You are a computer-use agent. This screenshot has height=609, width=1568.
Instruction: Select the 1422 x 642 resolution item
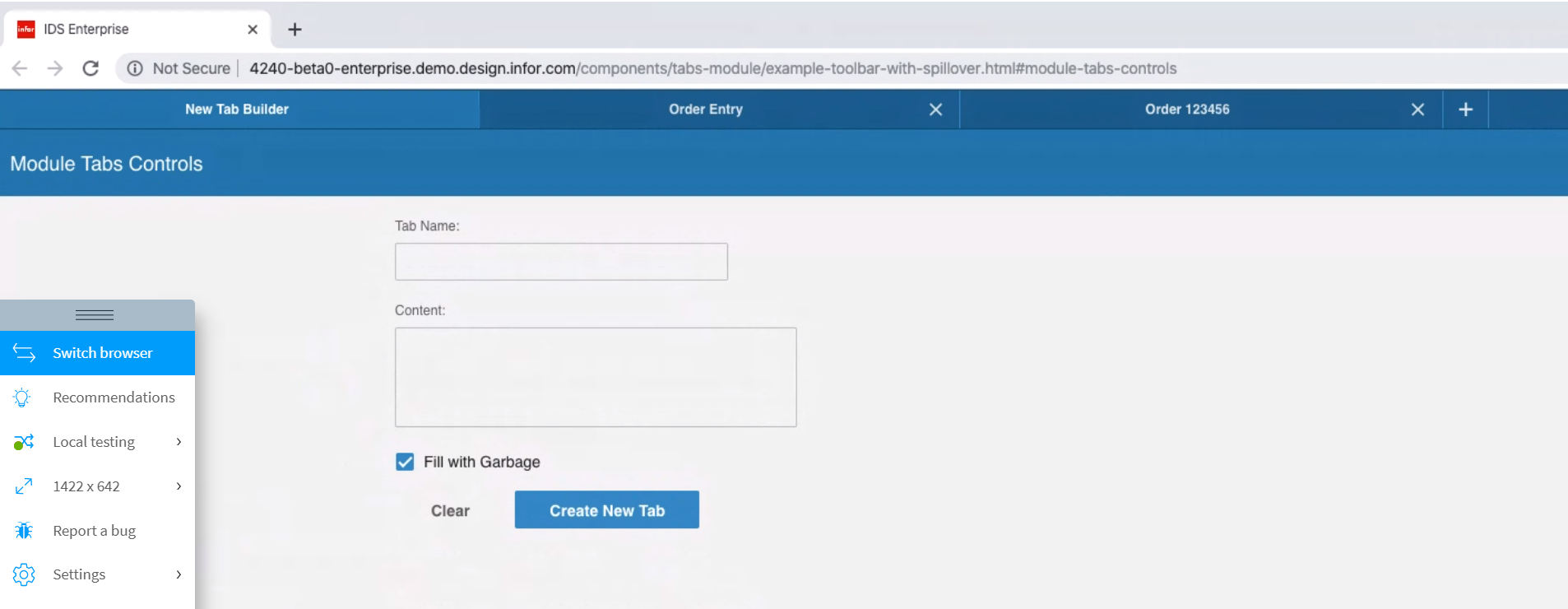click(x=97, y=486)
